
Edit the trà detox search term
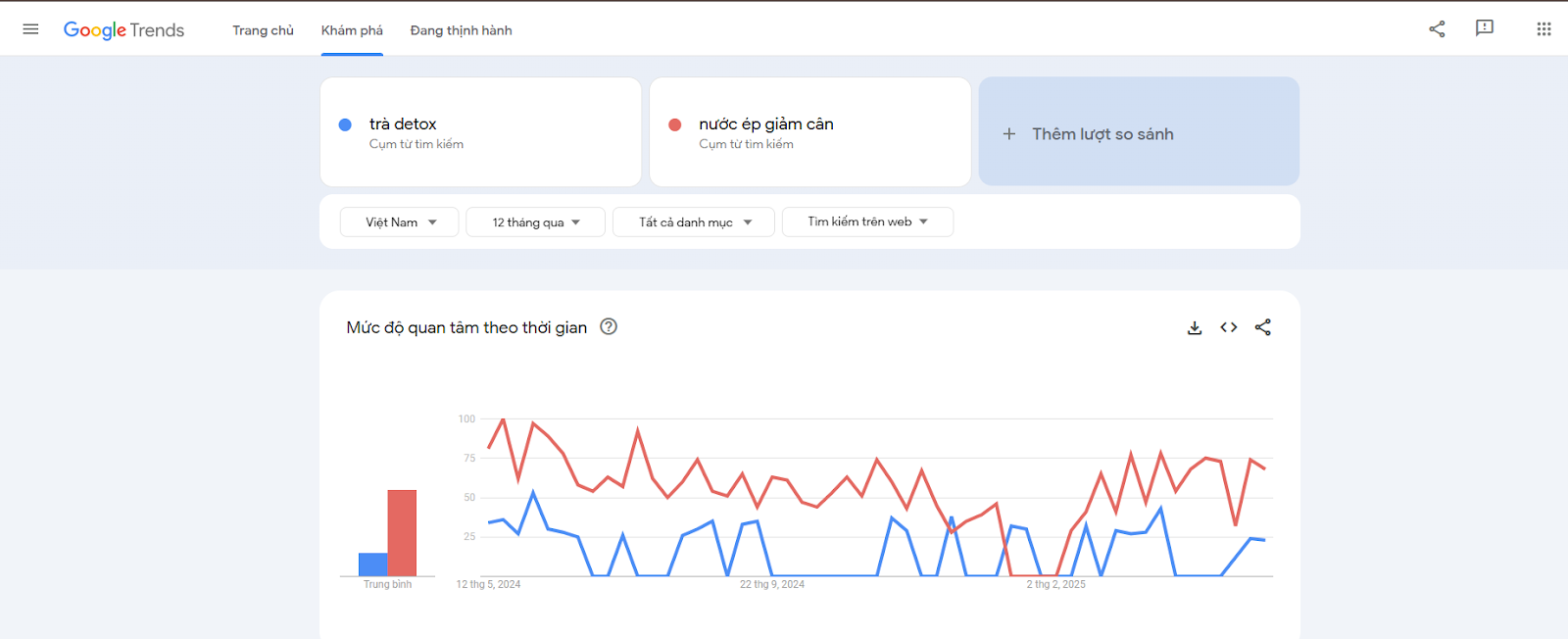403,124
